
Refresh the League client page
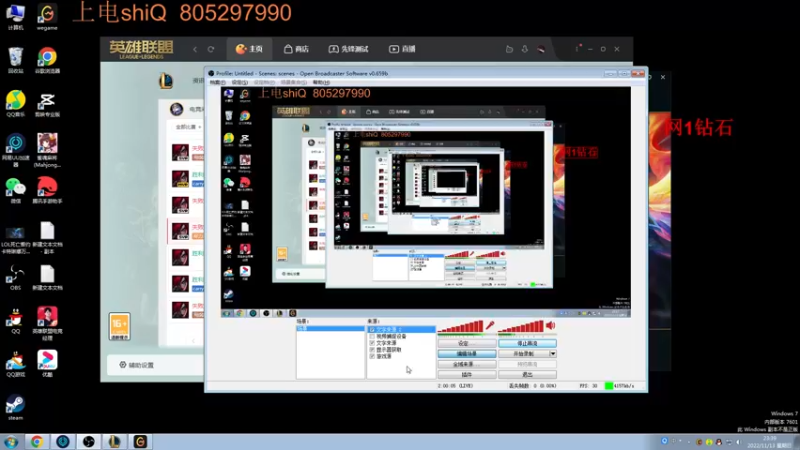[x=211, y=49]
